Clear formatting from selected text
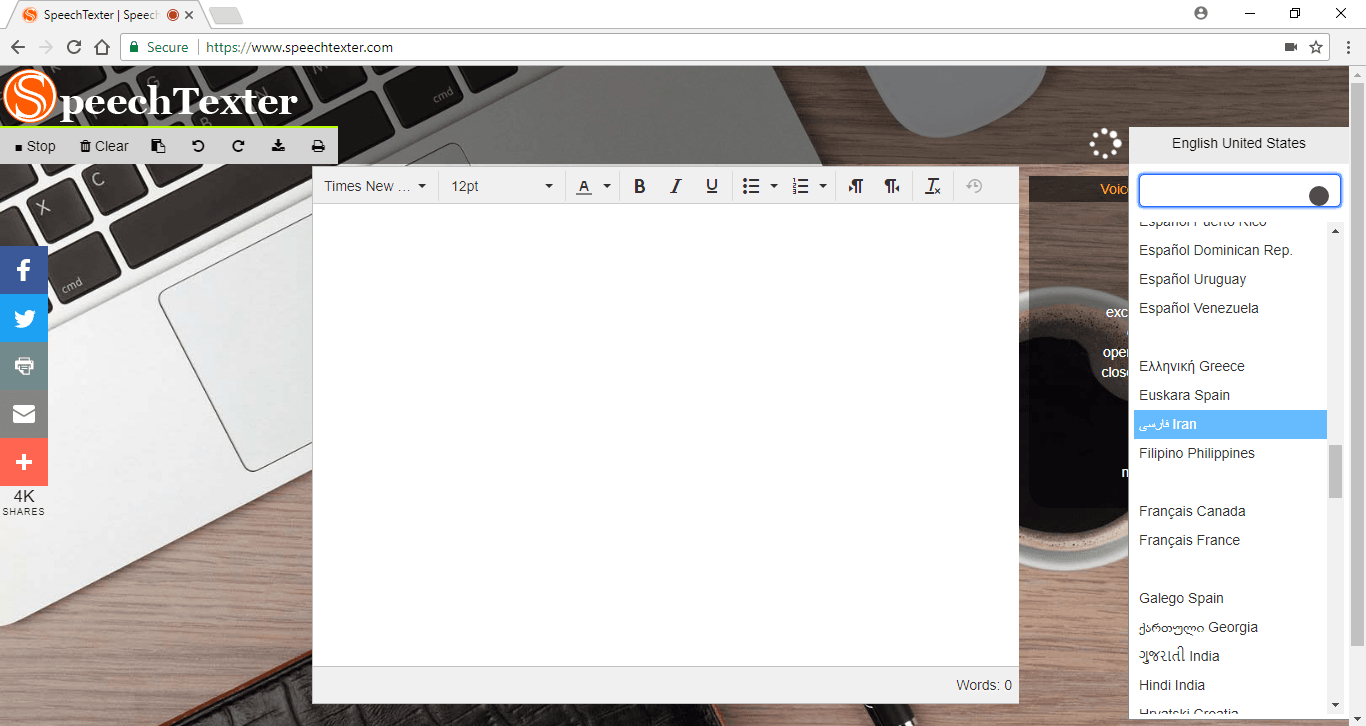 pos(933,186)
